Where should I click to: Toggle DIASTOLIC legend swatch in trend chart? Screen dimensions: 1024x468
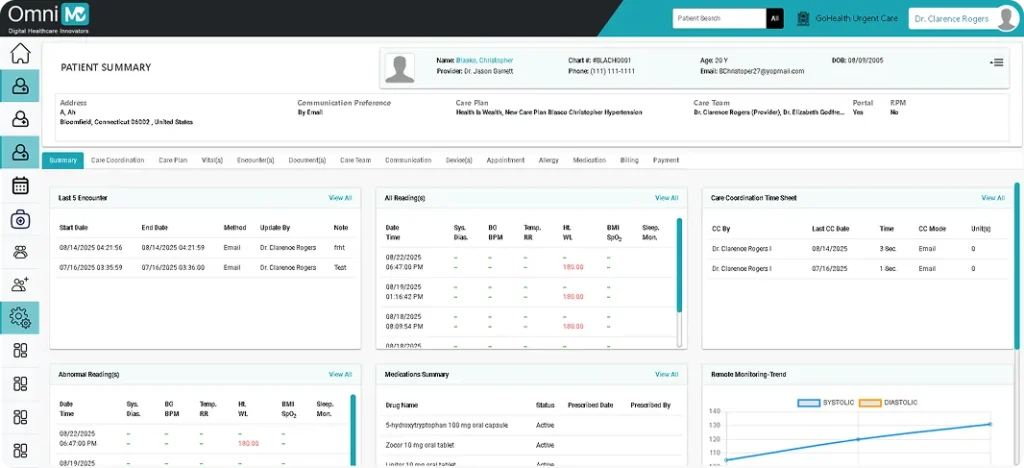click(870, 403)
